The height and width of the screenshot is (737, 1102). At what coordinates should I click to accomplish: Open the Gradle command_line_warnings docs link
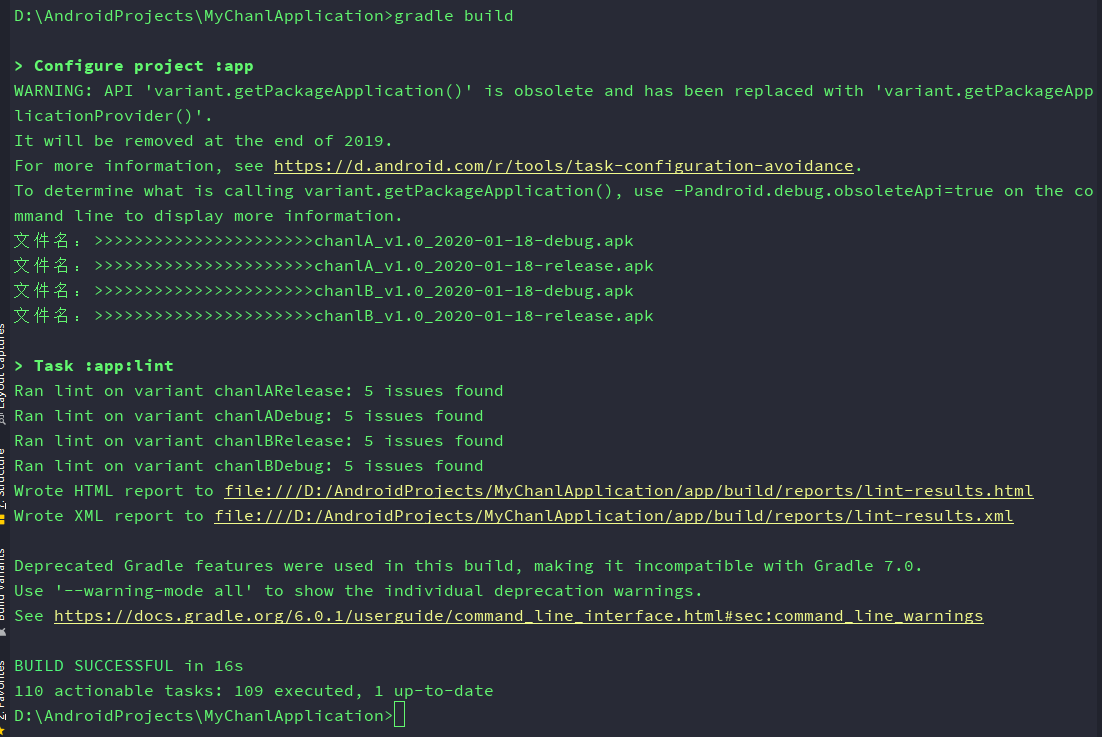coord(518,615)
